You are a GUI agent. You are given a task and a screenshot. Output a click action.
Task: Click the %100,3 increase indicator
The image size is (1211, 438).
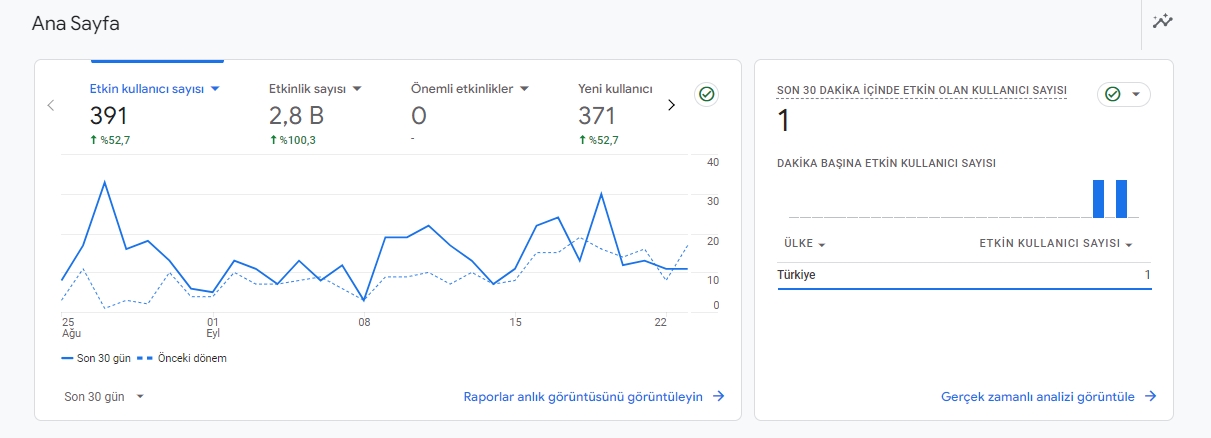pos(293,140)
